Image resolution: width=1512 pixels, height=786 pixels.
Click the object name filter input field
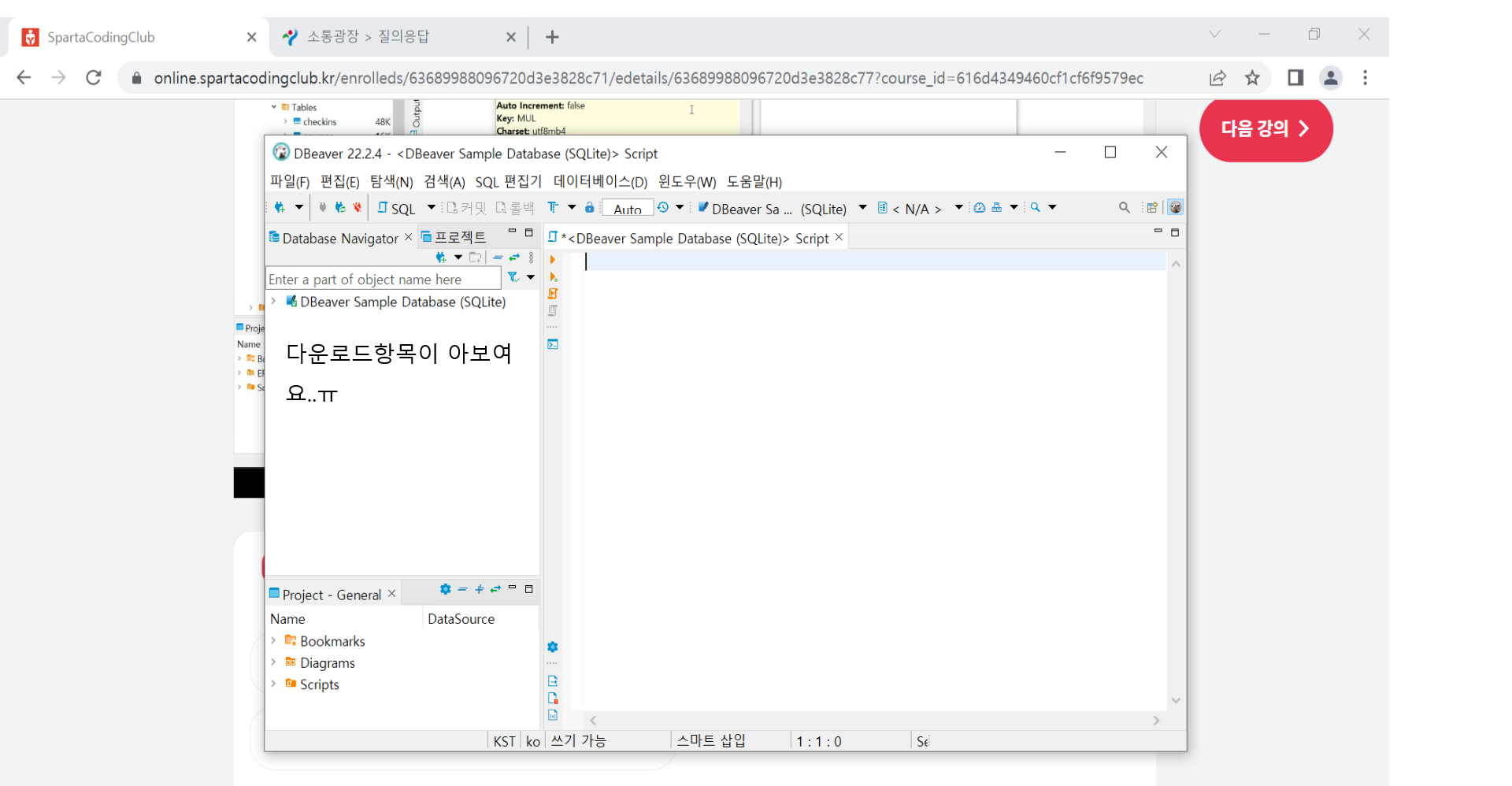pyautogui.click(x=384, y=279)
